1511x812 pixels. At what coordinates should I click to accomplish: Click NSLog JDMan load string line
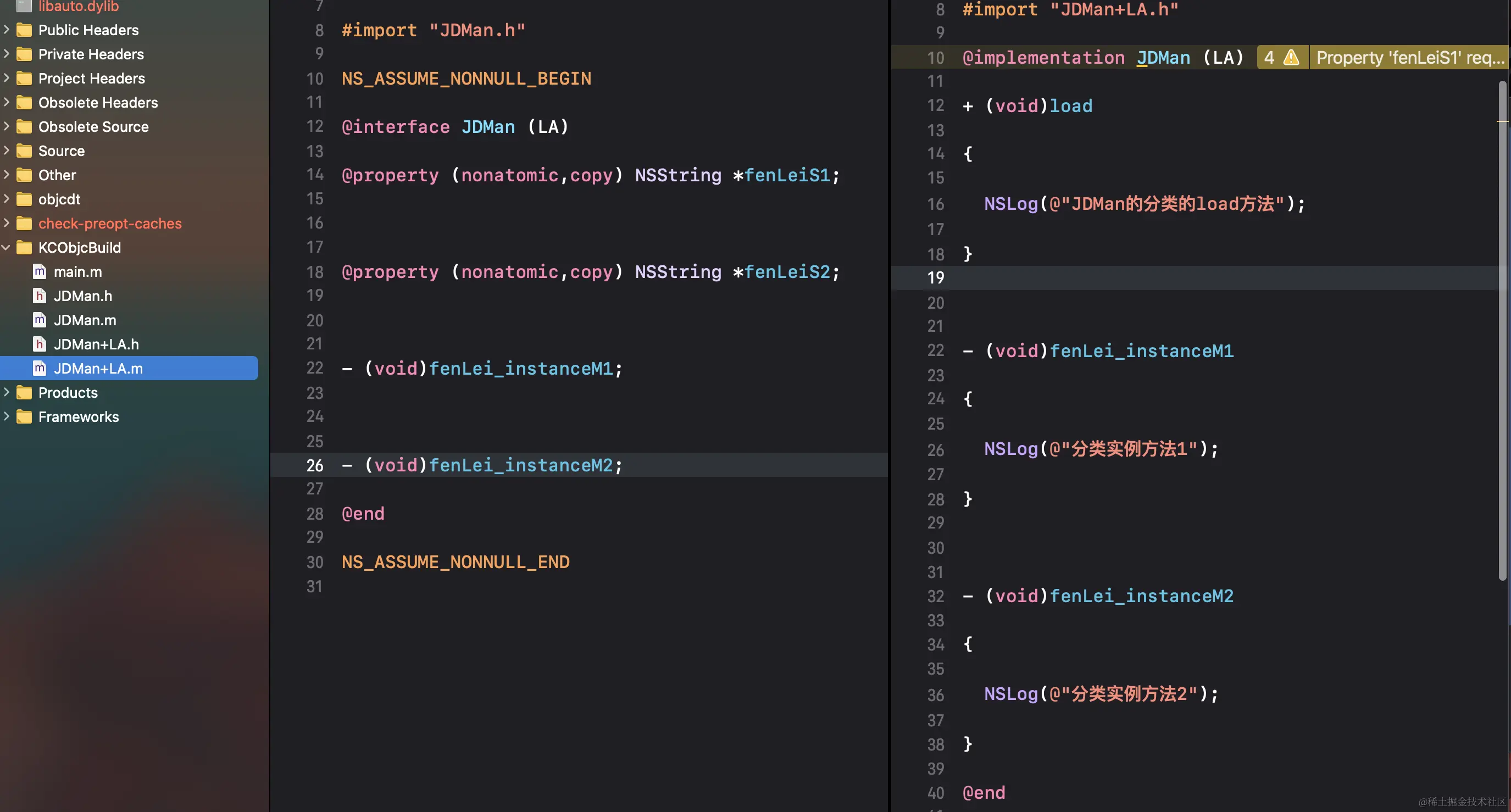pos(1145,204)
